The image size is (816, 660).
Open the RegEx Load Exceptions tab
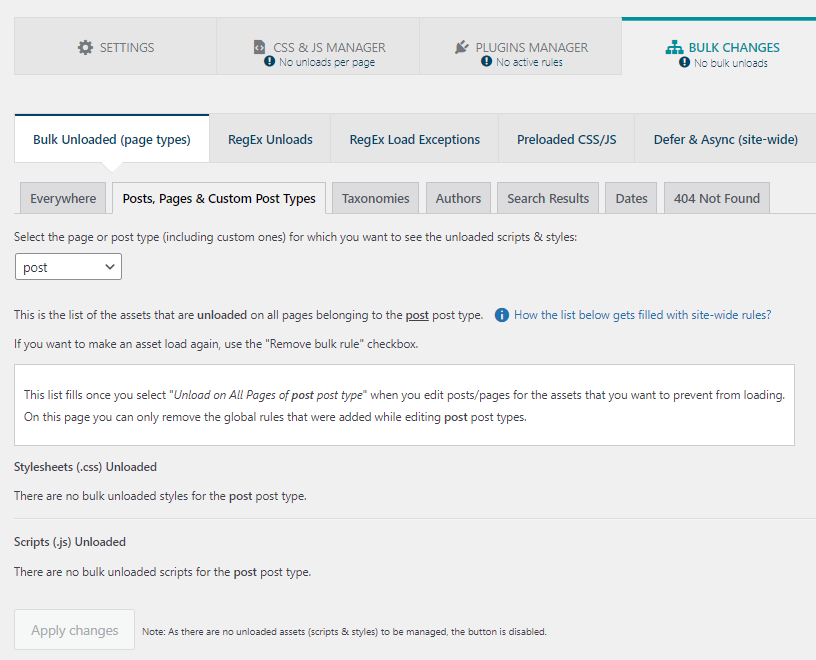(x=414, y=140)
